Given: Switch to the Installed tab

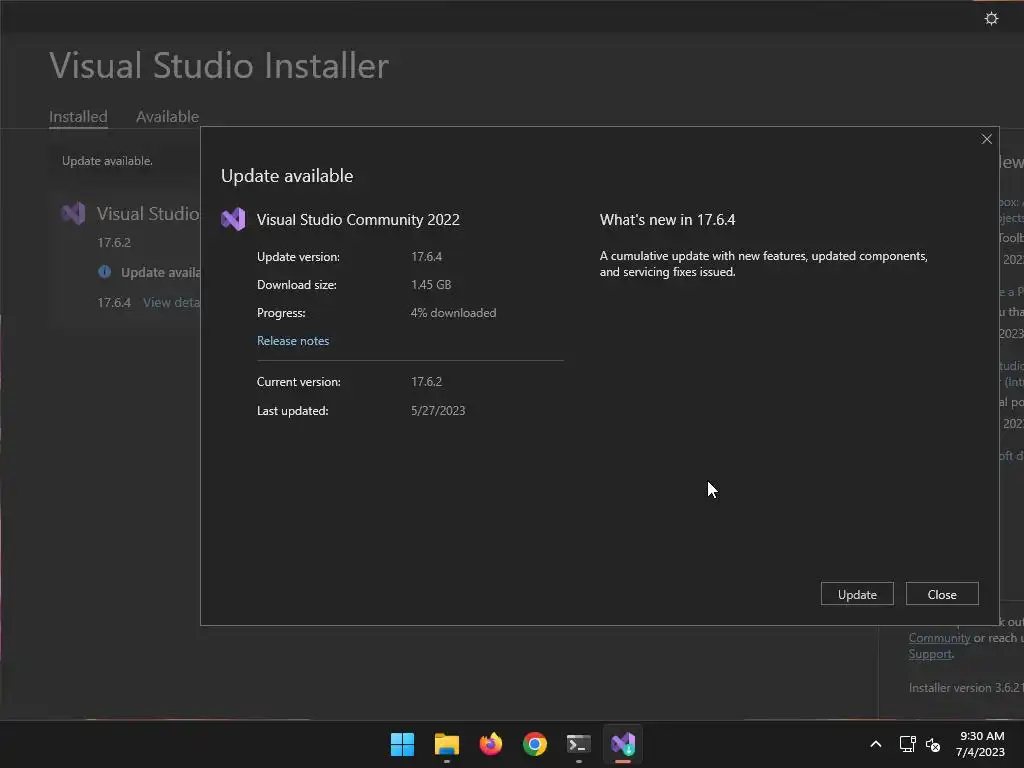Looking at the screenshot, I should [78, 117].
